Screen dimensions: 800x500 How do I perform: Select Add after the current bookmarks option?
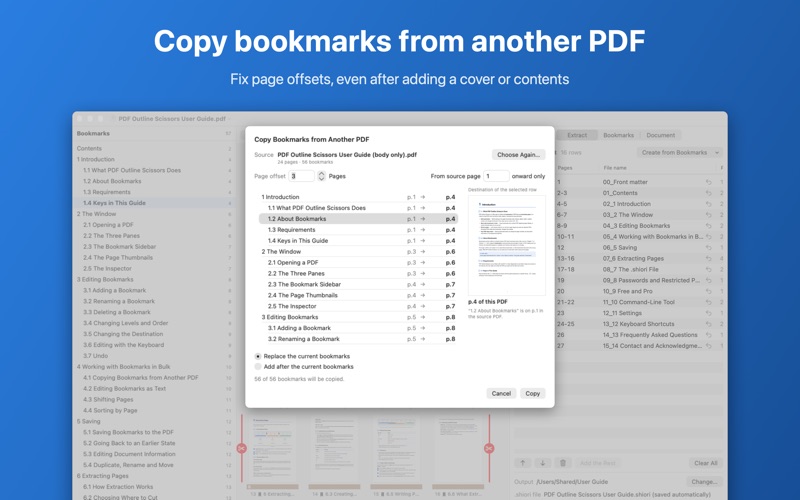tap(258, 367)
